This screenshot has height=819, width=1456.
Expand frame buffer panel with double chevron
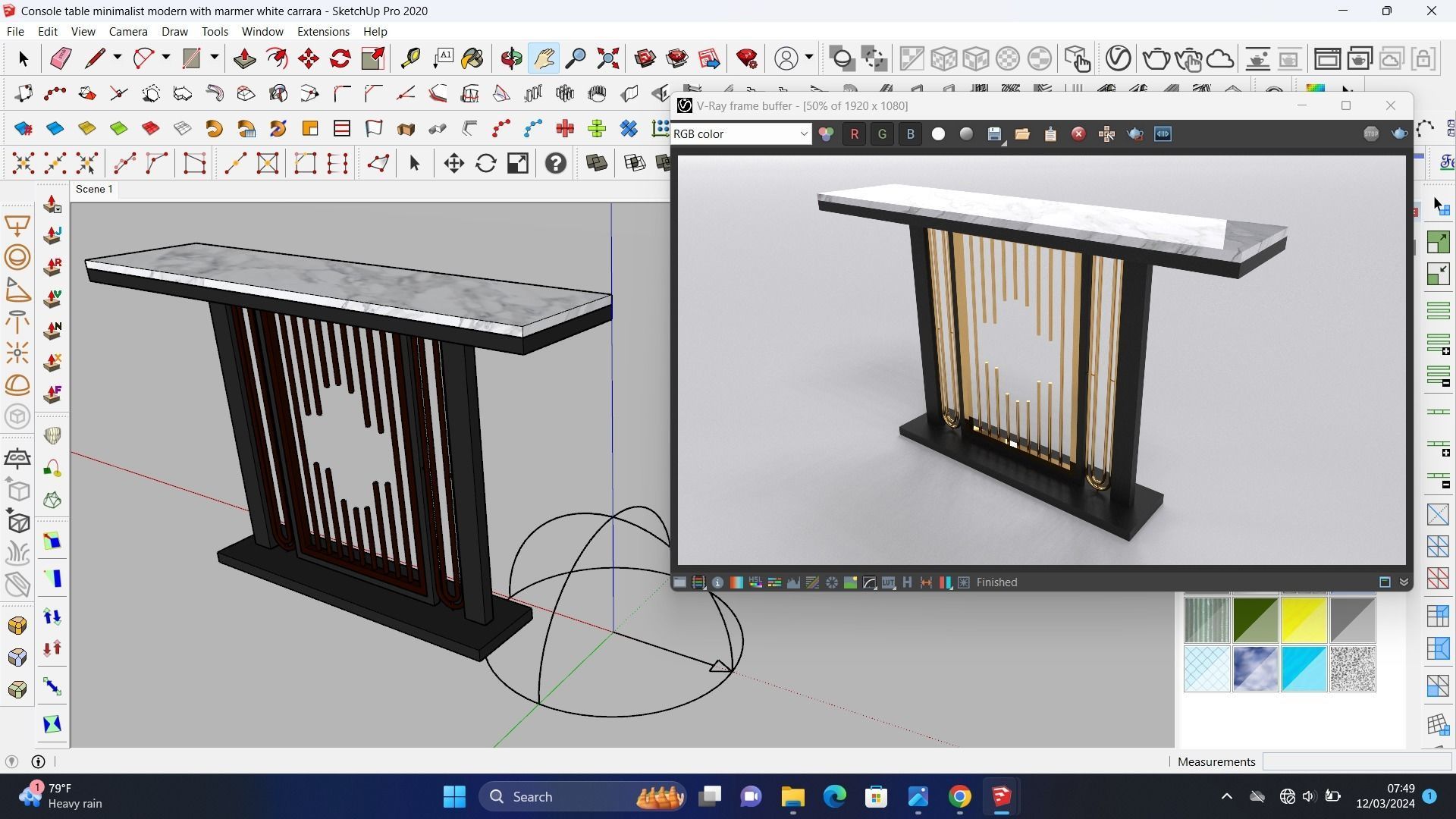(x=1404, y=582)
